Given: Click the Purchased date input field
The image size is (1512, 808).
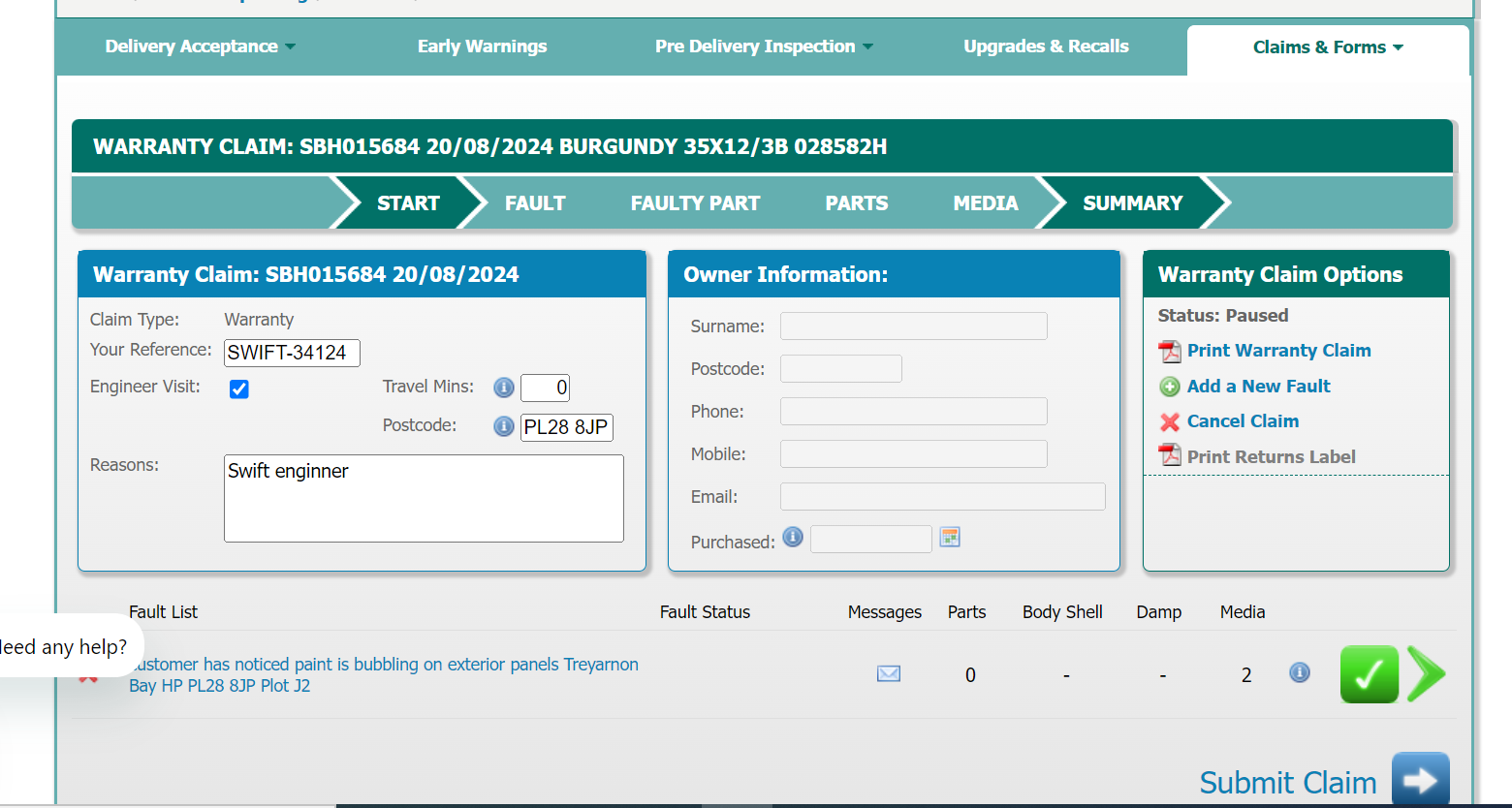Looking at the screenshot, I should point(871,539).
